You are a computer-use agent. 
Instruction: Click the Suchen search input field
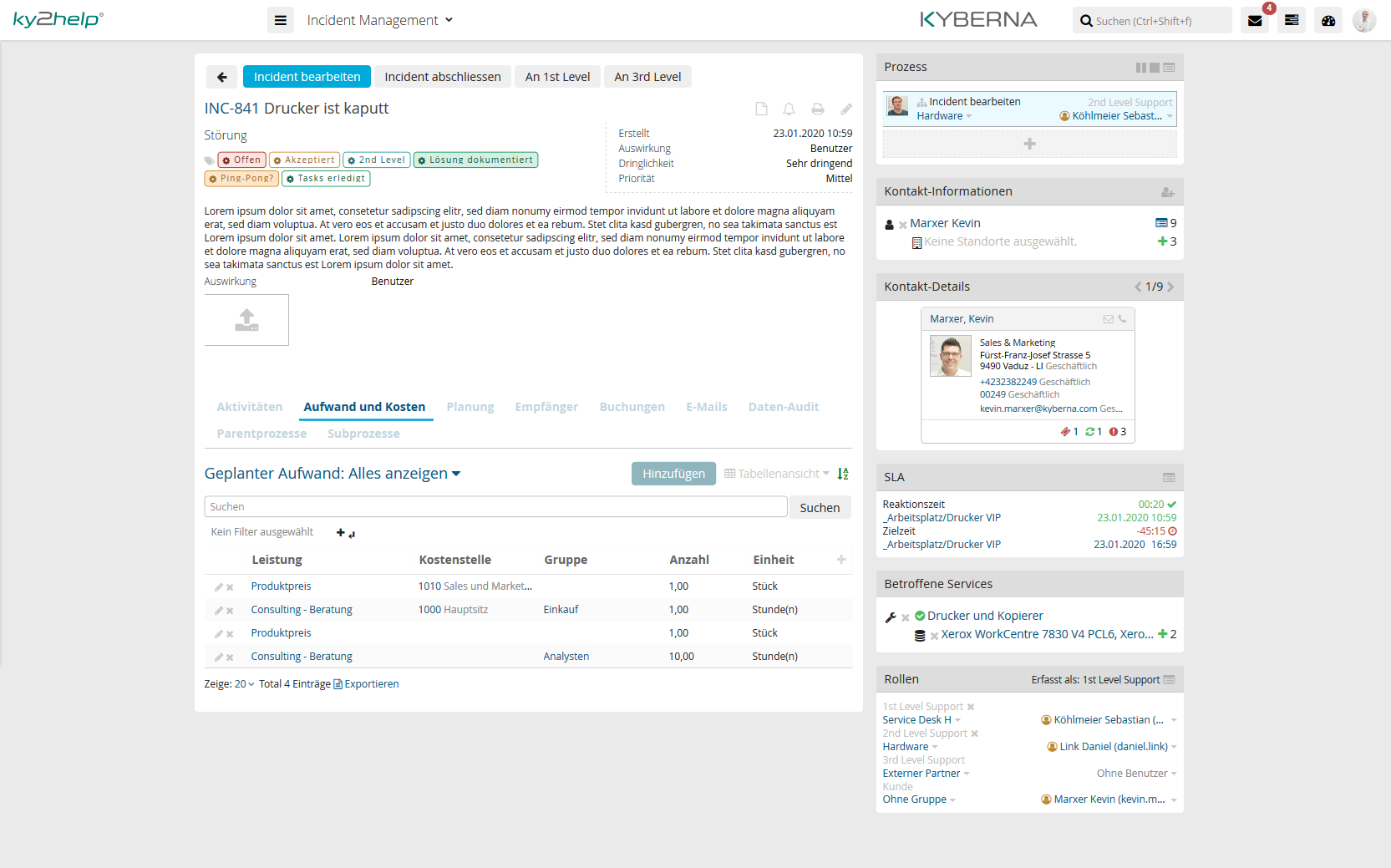point(495,506)
